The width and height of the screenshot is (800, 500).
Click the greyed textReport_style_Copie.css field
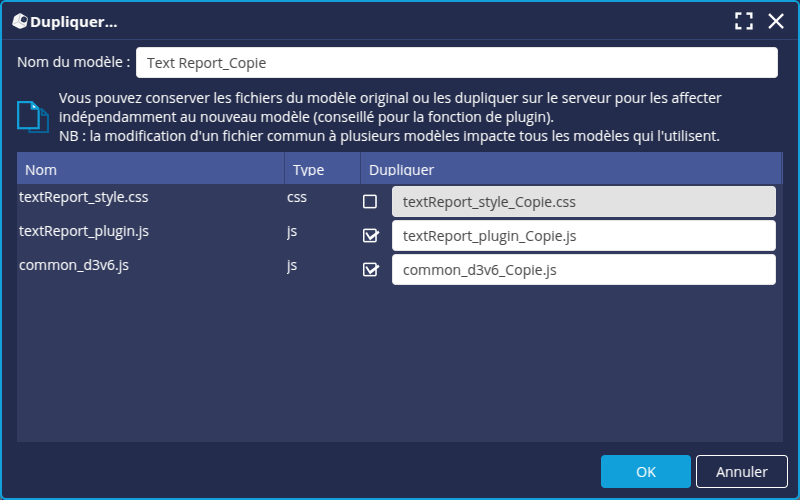coord(584,202)
